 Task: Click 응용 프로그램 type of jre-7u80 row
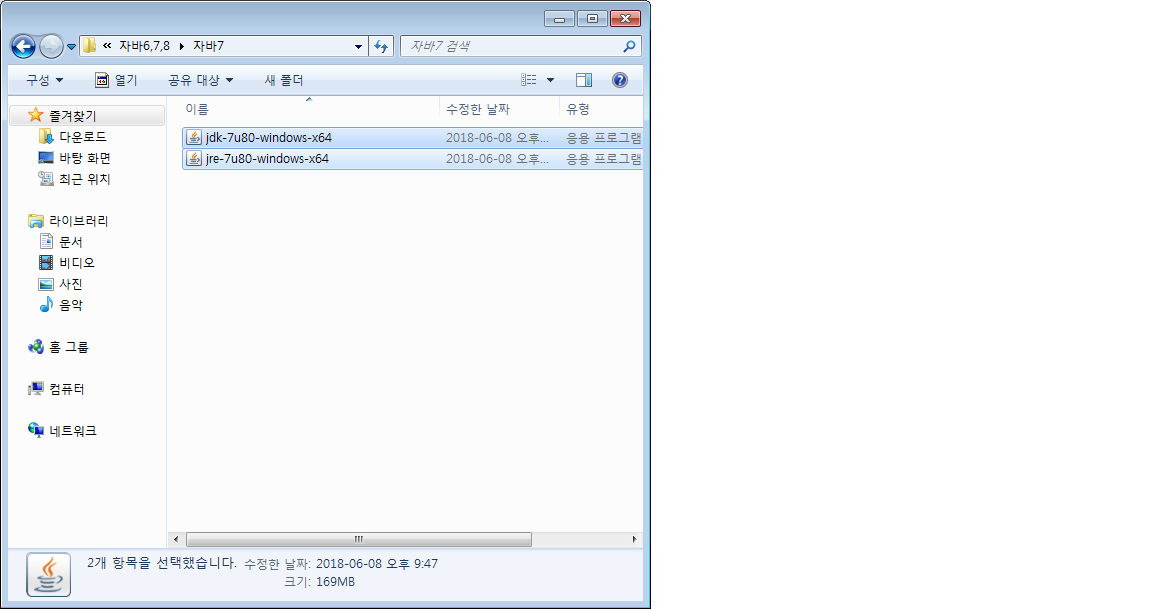(604, 159)
